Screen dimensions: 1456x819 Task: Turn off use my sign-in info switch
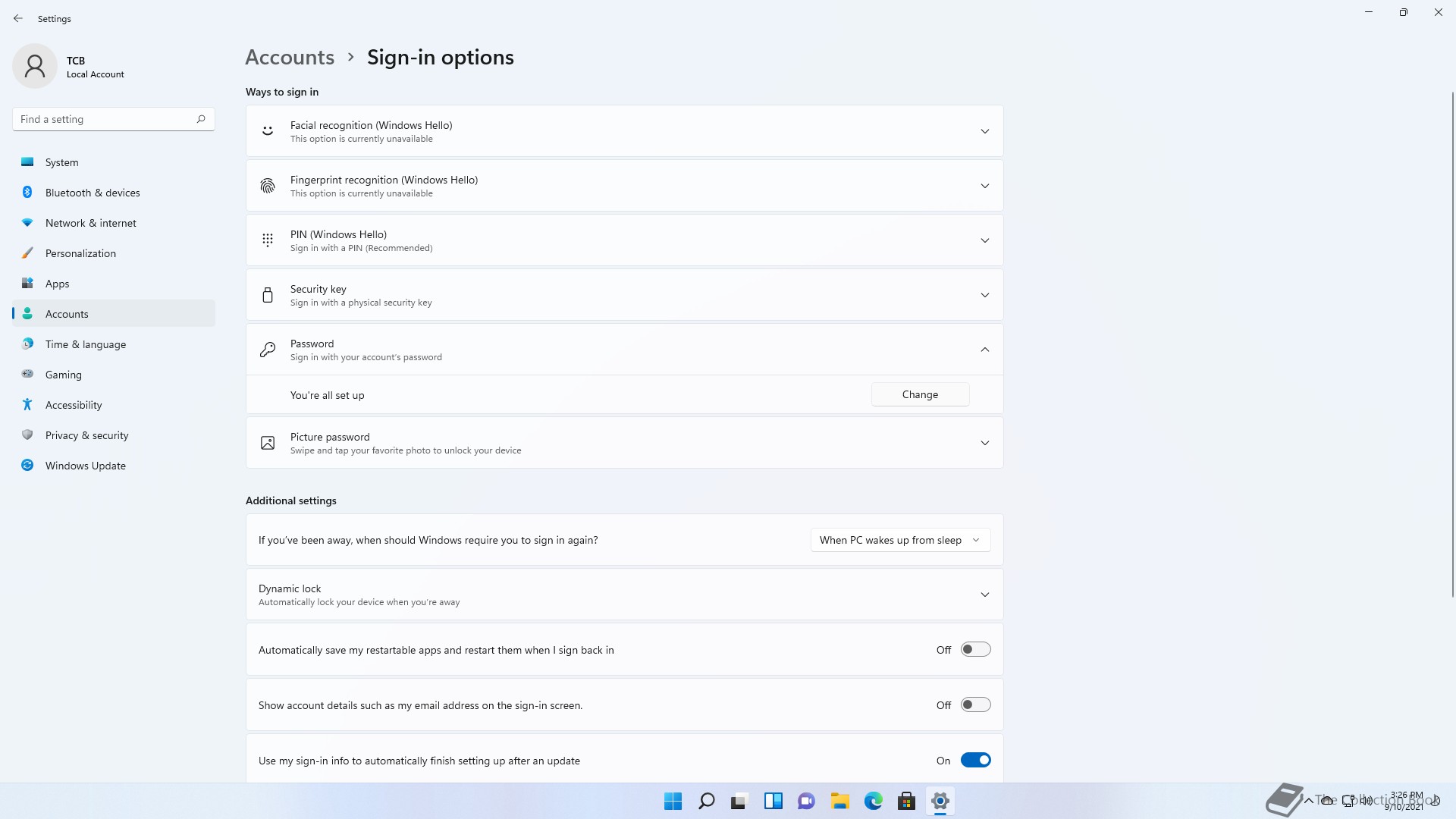976,760
